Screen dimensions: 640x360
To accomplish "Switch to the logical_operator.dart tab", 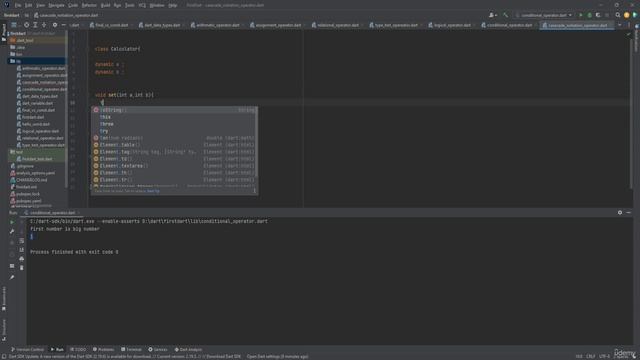I will (x=451, y=25).
